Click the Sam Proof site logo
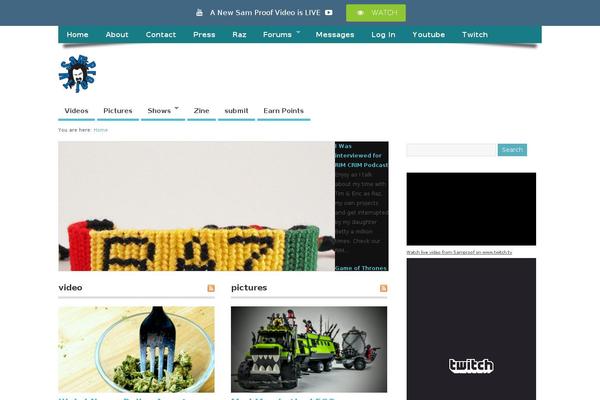 [77, 74]
